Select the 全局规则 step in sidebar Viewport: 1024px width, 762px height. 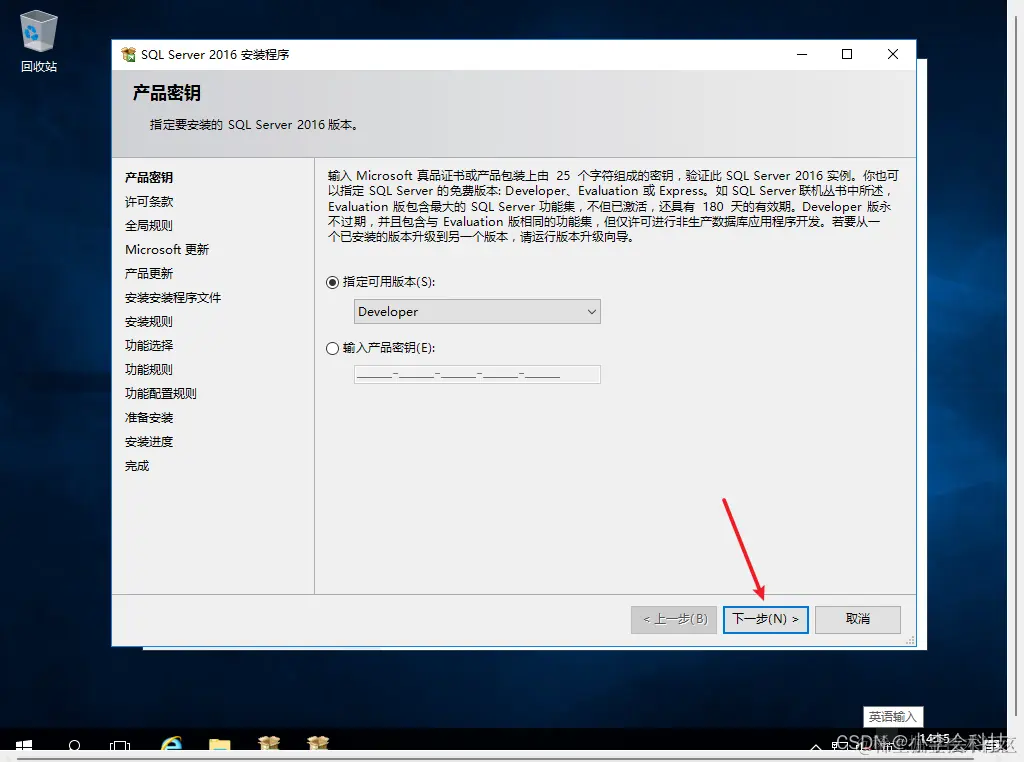coord(149,226)
